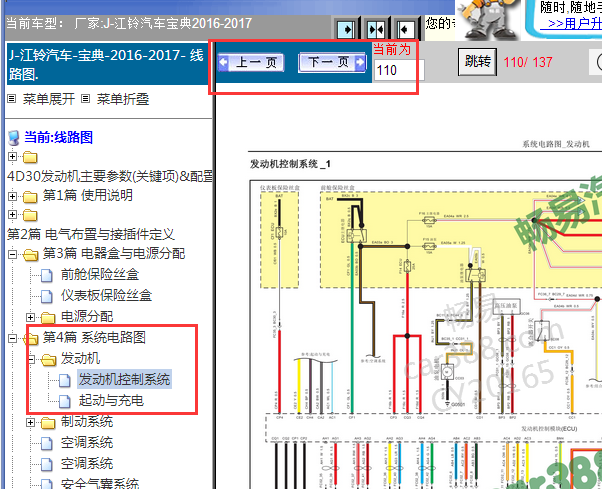Click the 跳转 jump button
Image resolution: width=602 pixels, height=489 pixels.
[477, 61]
